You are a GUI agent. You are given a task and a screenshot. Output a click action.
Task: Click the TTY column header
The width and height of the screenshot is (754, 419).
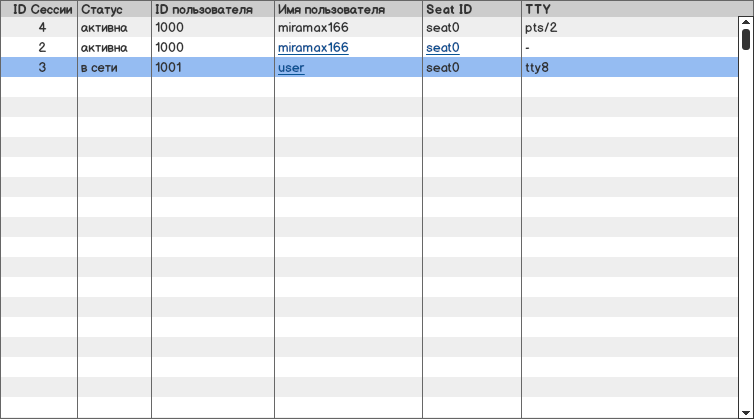630,9
